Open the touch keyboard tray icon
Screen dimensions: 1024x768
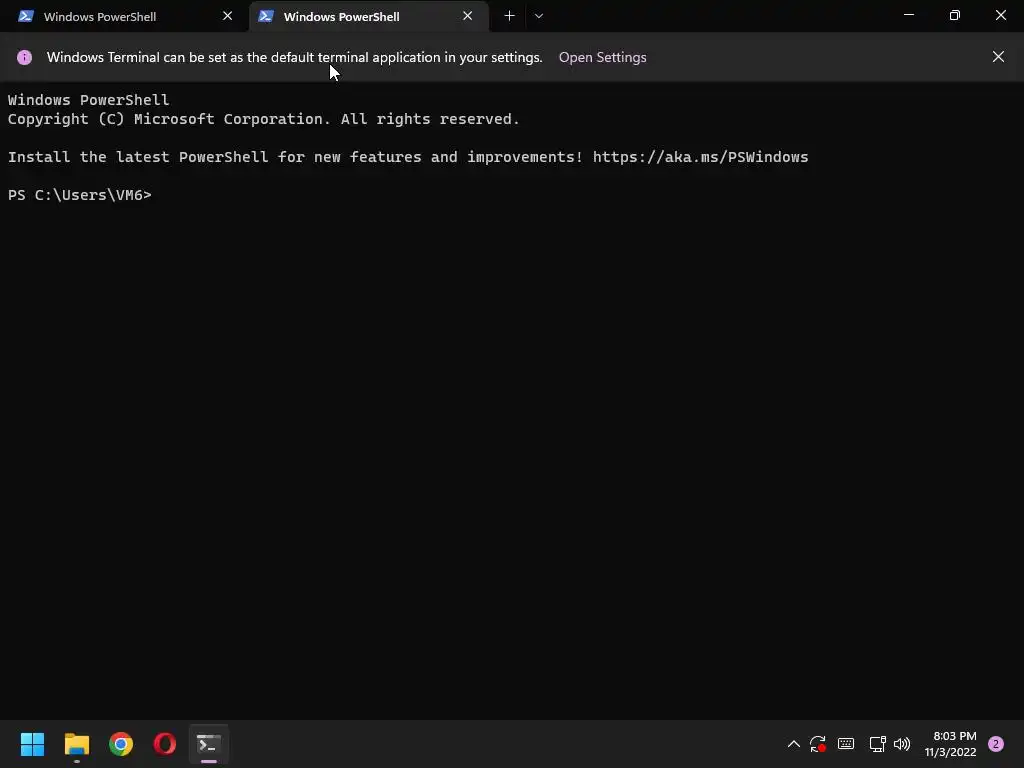(x=846, y=744)
